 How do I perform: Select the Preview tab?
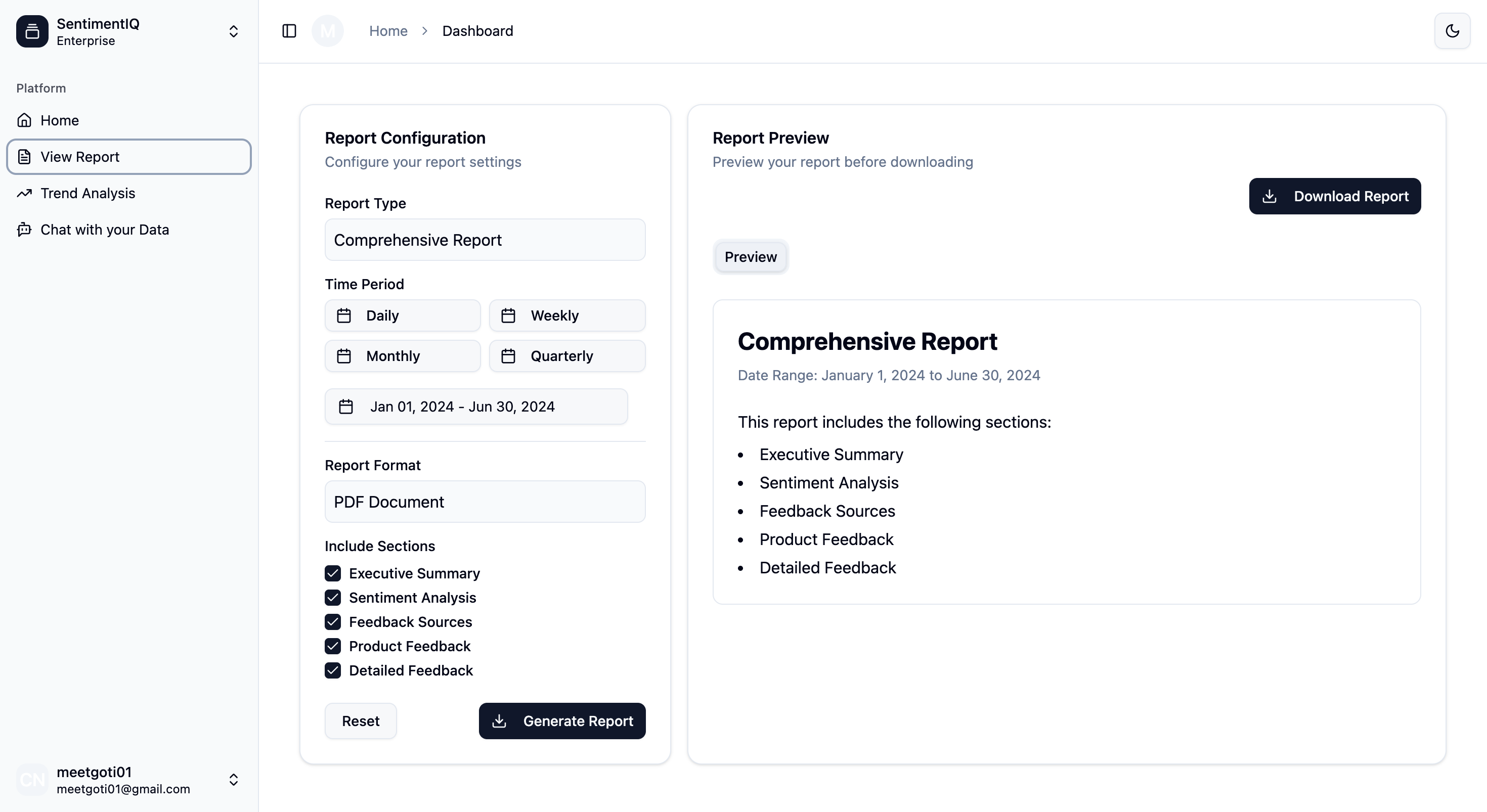[x=751, y=257]
